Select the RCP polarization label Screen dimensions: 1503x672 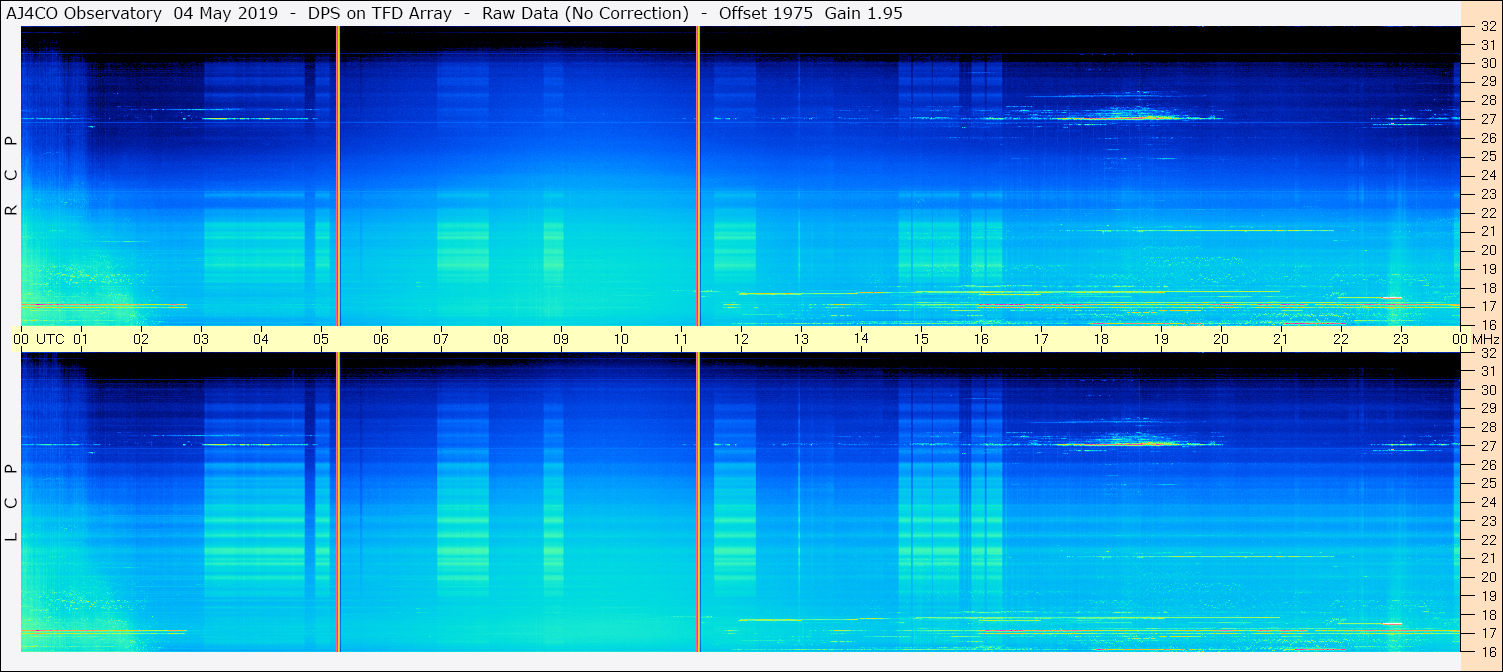(x=12, y=176)
